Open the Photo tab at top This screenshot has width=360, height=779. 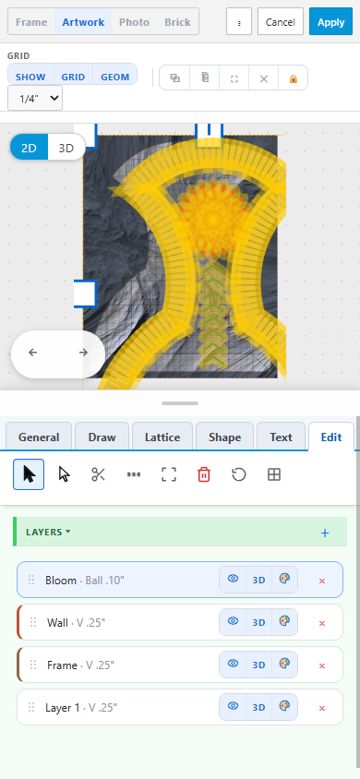point(134,22)
